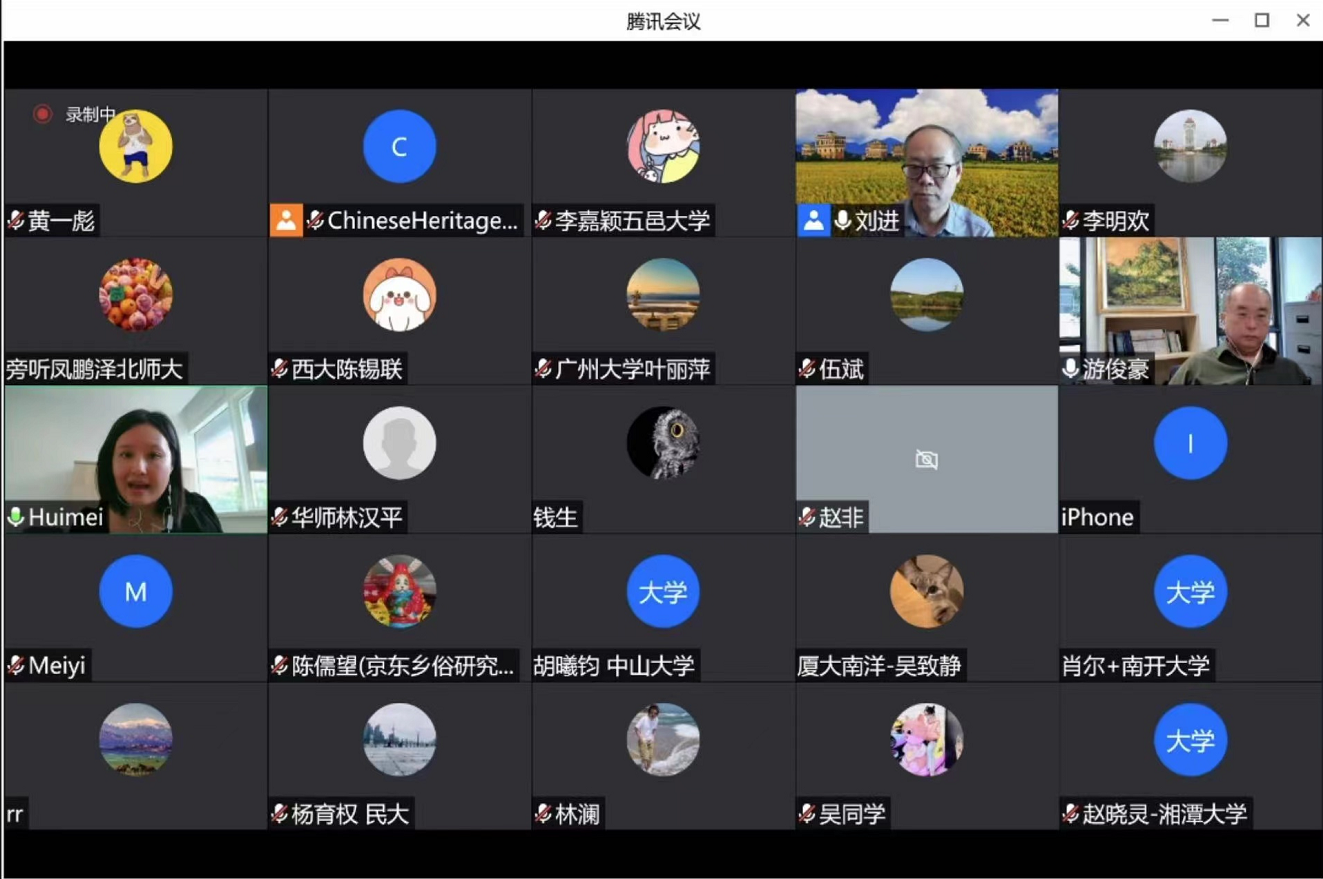Click the sloth avatar of 黄一彪
This screenshot has width=1323, height=879.
pos(135,146)
